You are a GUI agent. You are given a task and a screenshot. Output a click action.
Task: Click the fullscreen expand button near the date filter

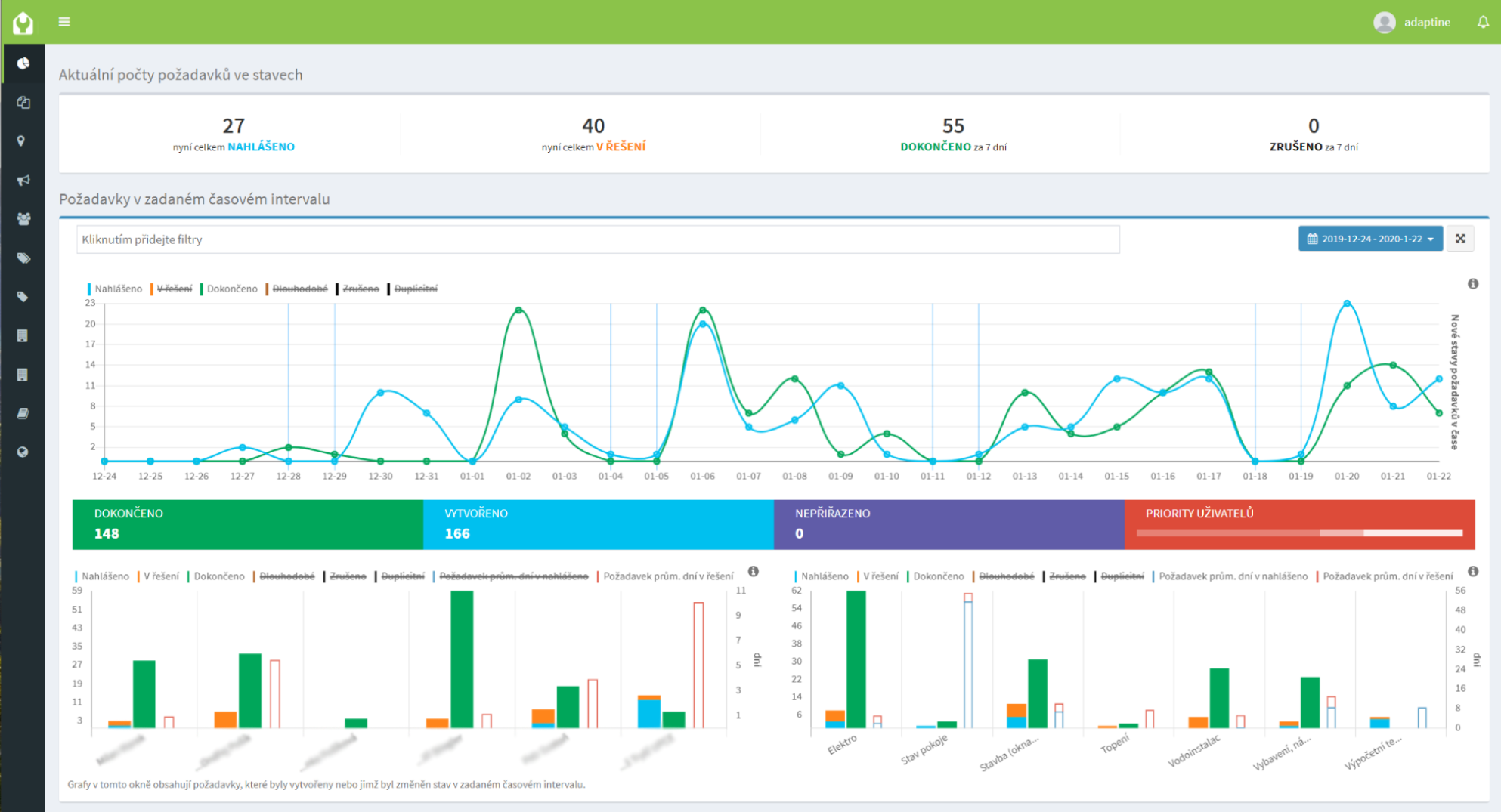(1461, 238)
